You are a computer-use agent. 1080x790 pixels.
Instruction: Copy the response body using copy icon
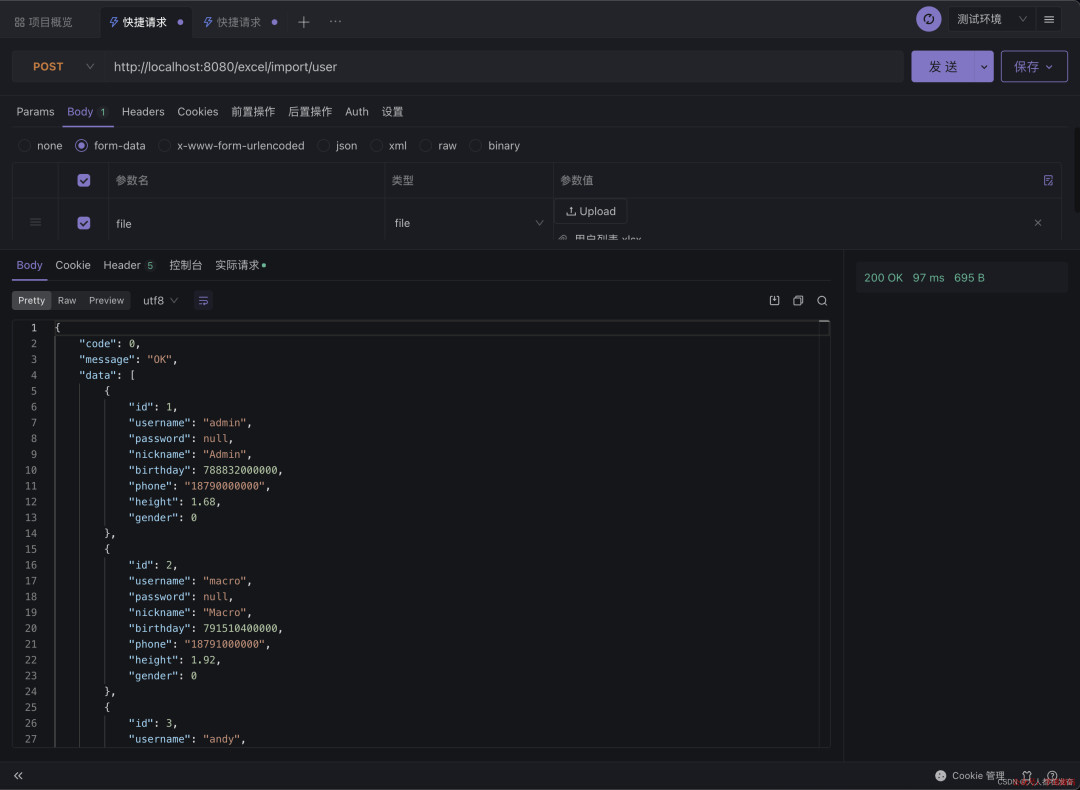(x=797, y=300)
